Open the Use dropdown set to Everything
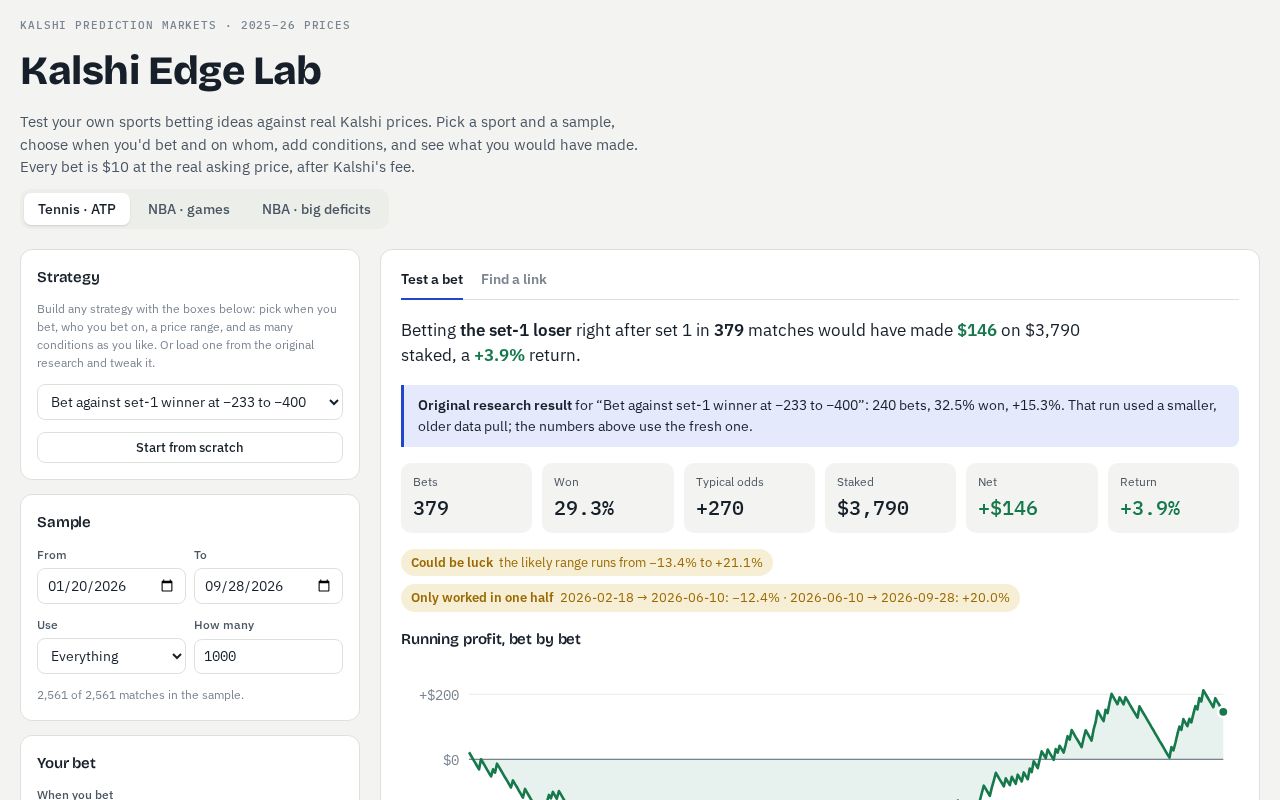This screenshot has height=800, width=1280. pyautogui.click(x=111, y=656)
